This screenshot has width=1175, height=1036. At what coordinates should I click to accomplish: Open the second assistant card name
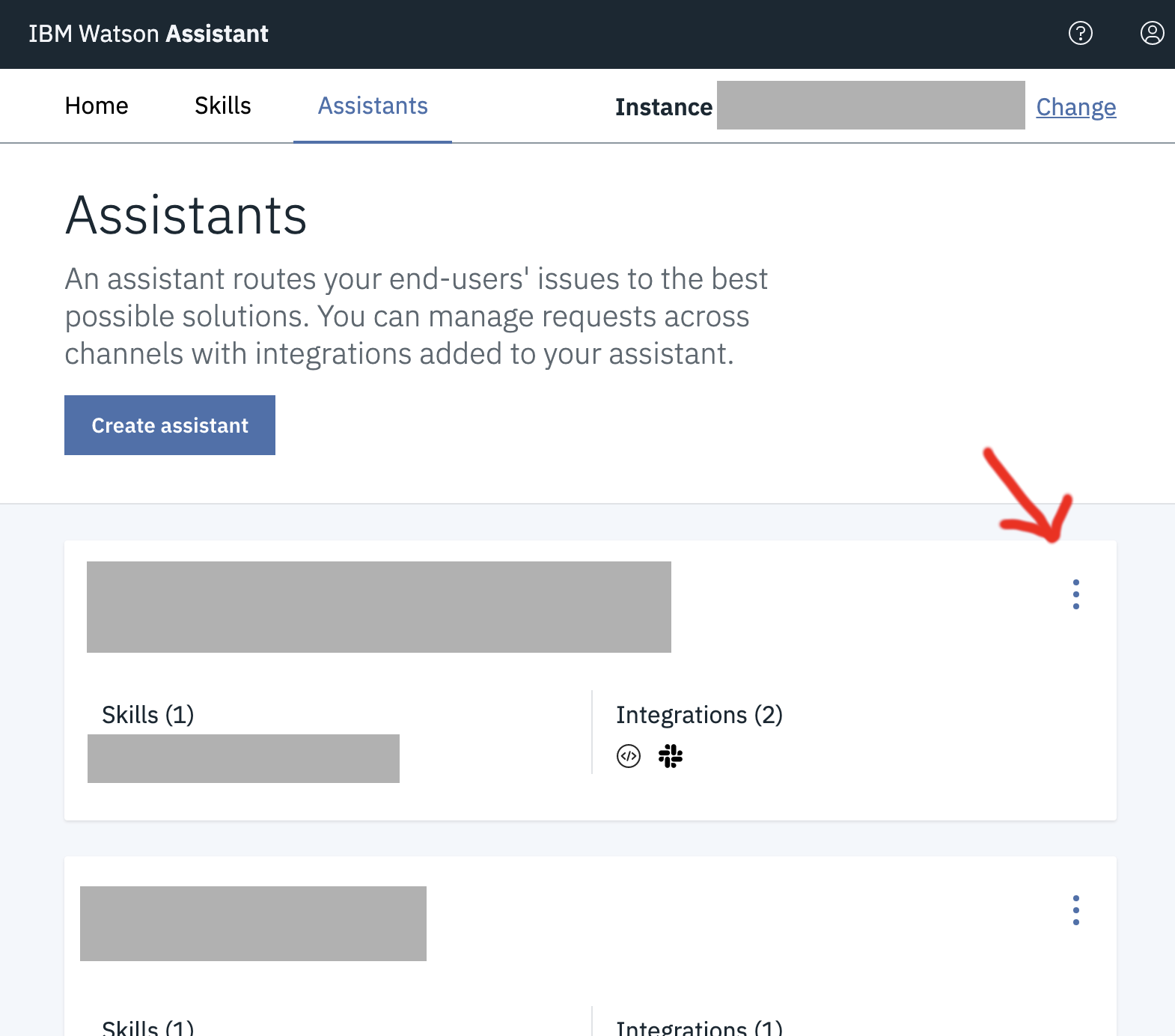tap(253, 924)
